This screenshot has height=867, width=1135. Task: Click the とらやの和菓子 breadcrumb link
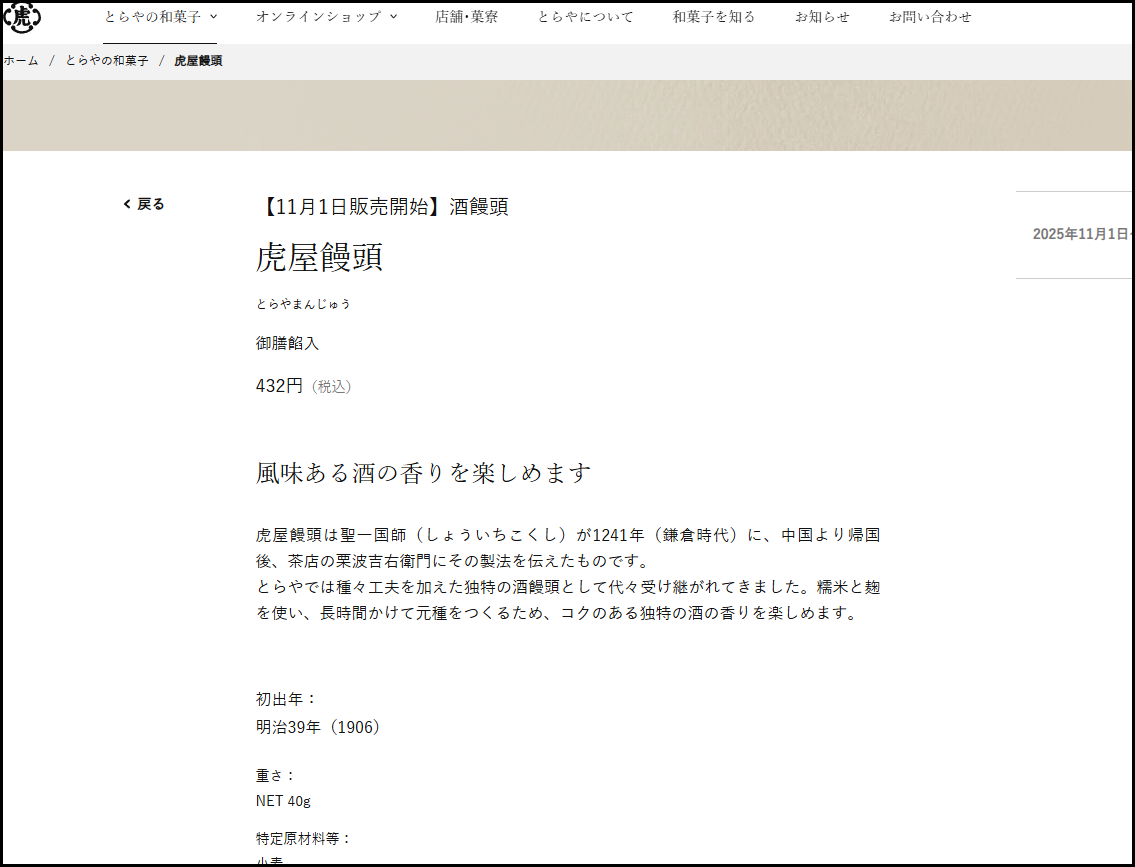click(107, 61)
